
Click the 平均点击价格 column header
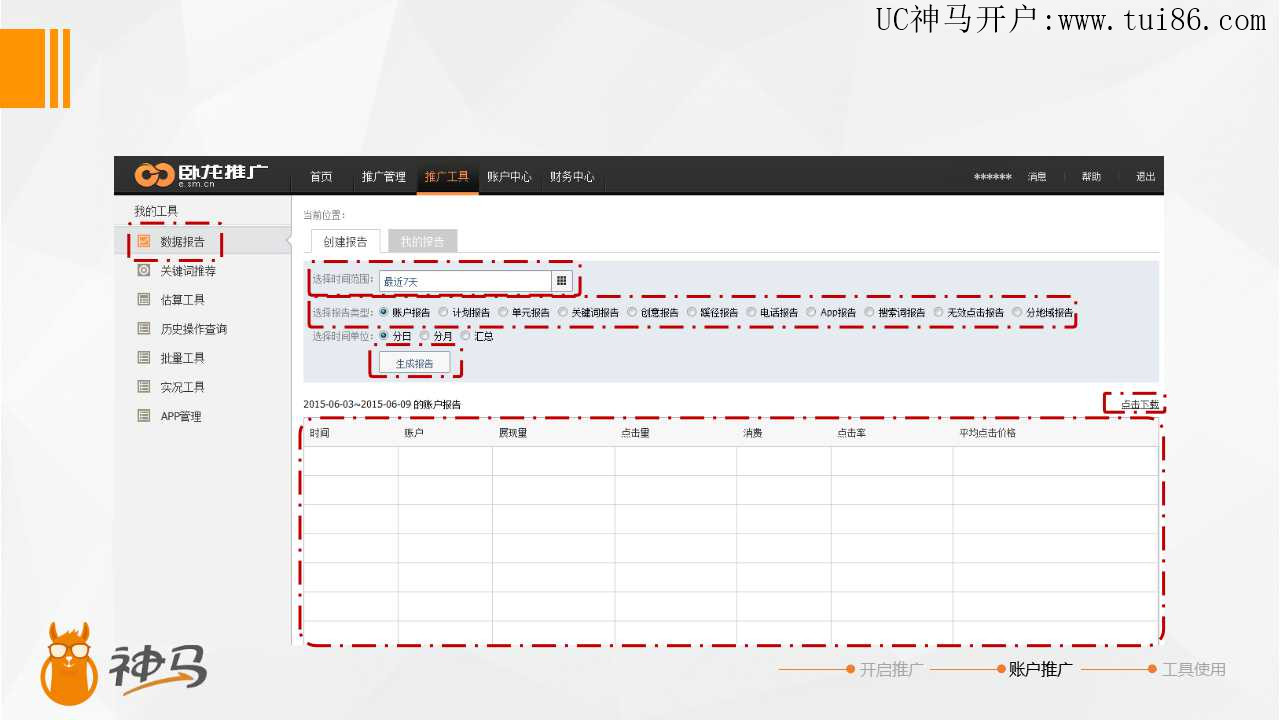coord(987,433)
